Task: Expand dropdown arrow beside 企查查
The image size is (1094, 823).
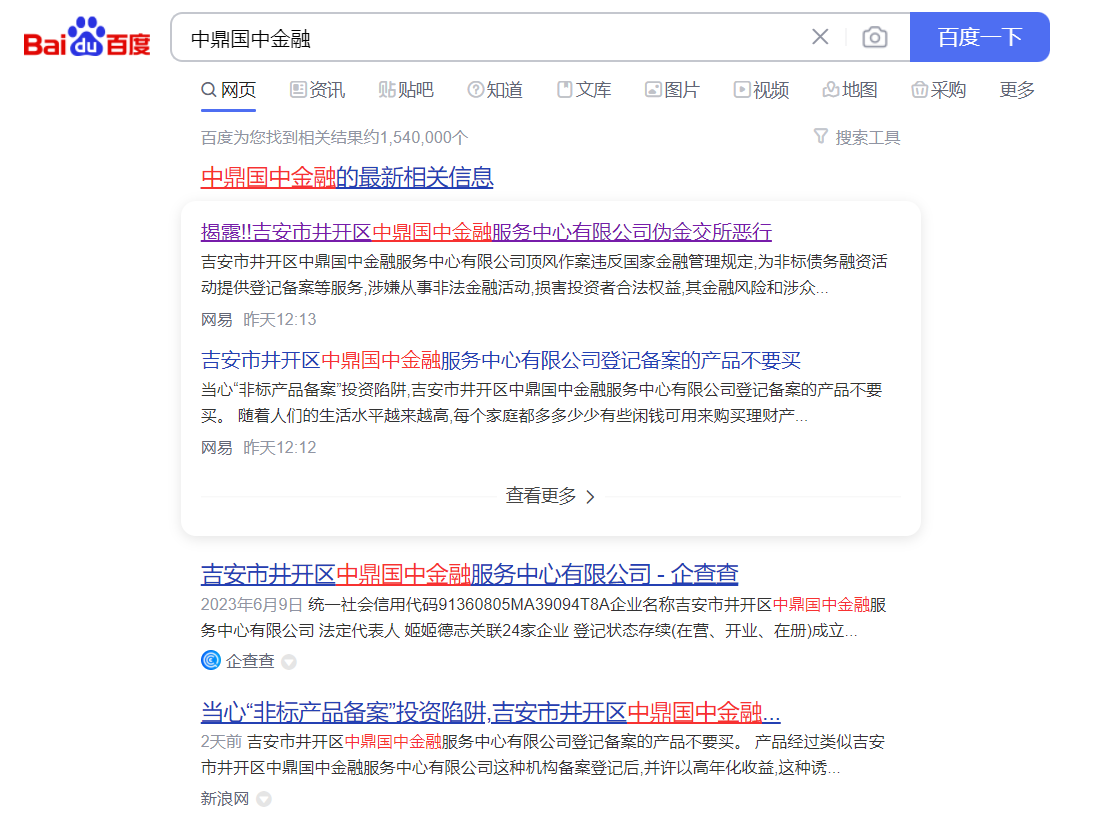Action: click(289, 661)
